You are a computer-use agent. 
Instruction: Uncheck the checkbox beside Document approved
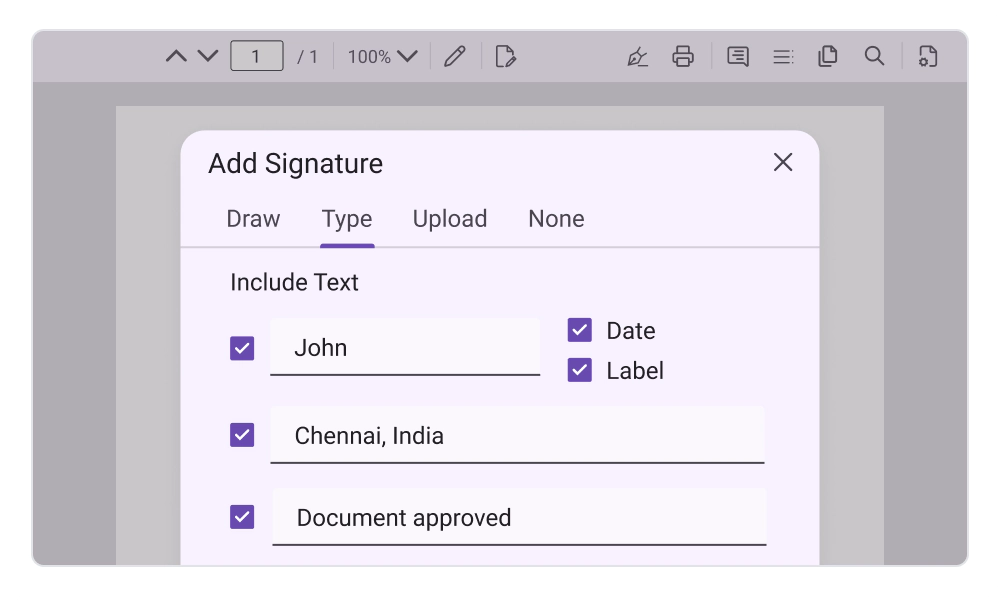(242, 517)
